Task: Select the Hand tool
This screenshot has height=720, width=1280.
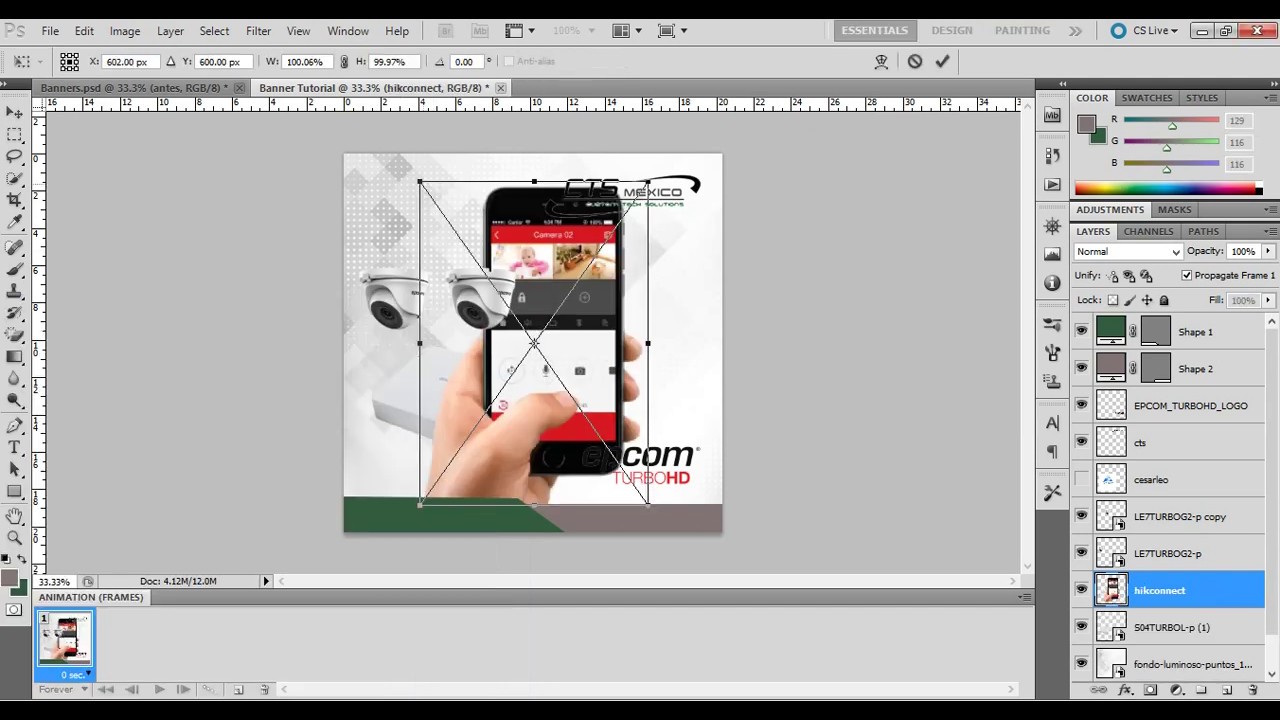Action: click(x=14, y=517)
